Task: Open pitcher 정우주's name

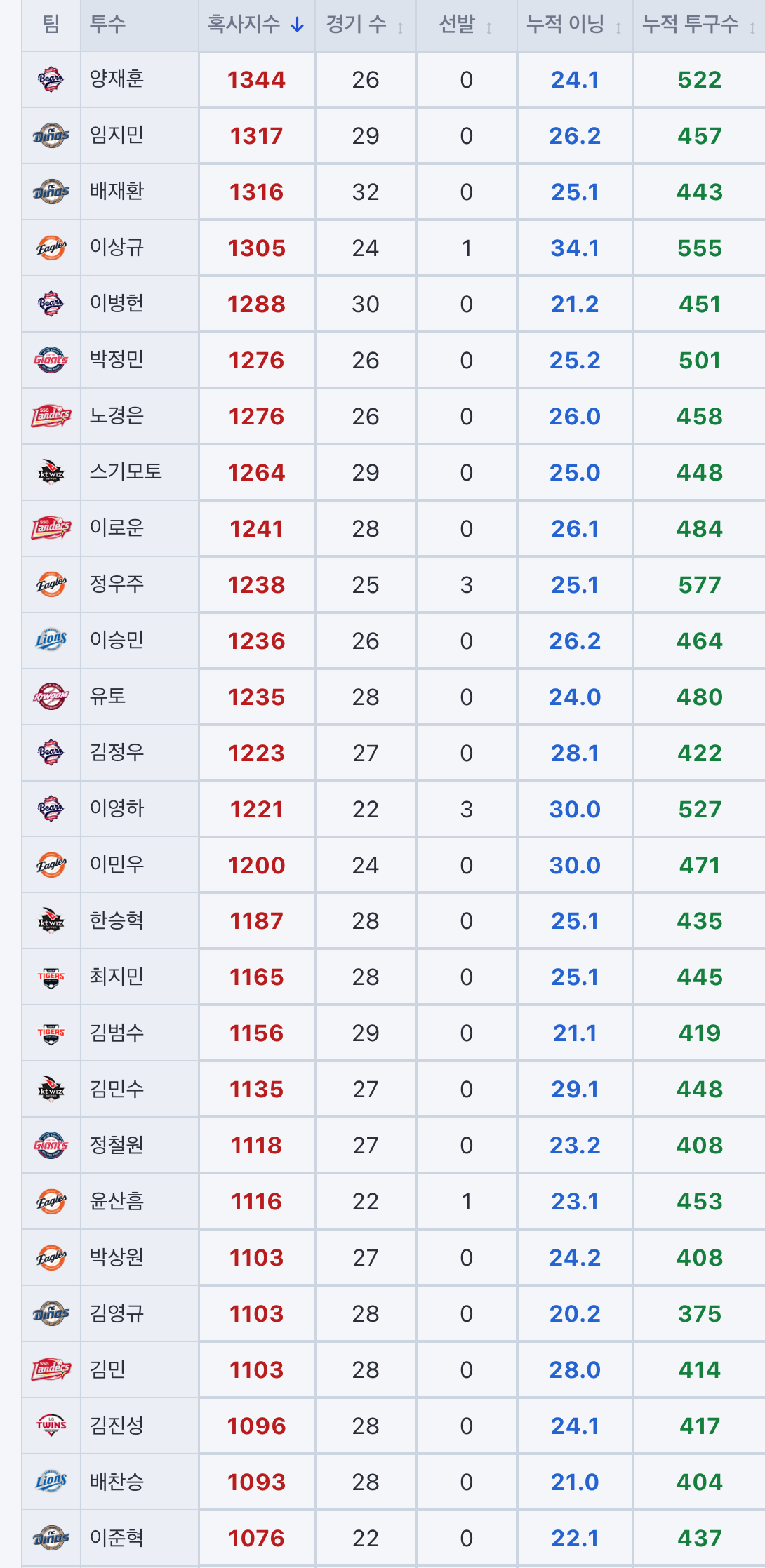Action: click(117, 584)
